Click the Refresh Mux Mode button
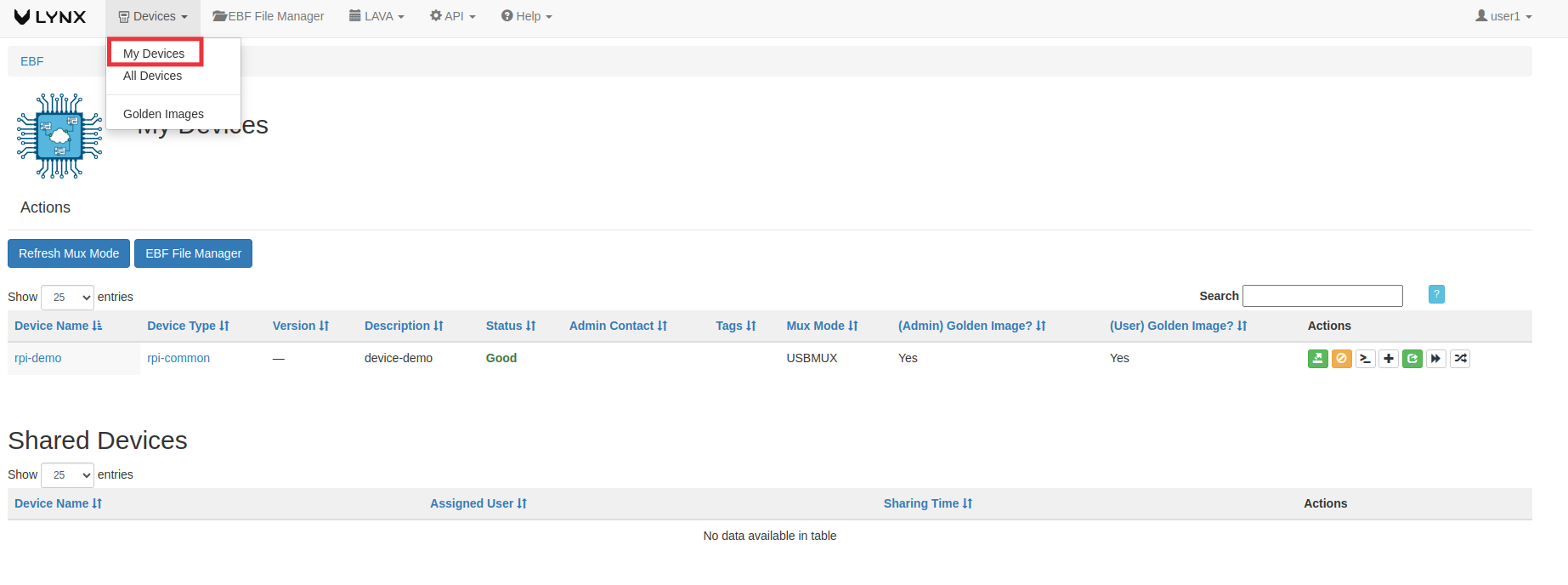1568x585 pixels. coord(69,253)
